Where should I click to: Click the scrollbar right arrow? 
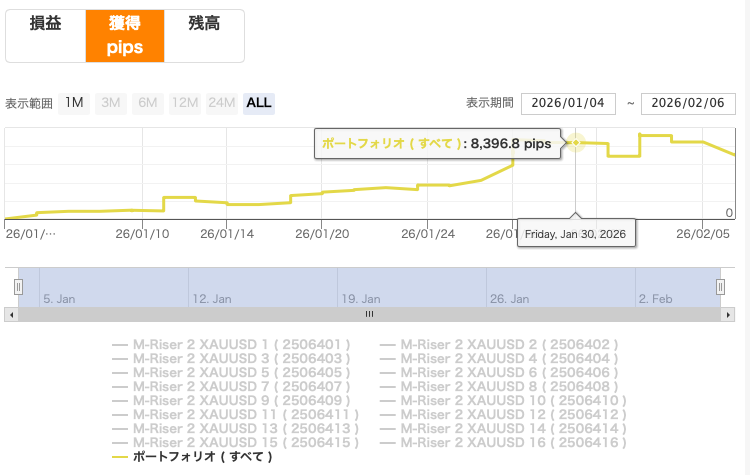[x=727, y=314]
